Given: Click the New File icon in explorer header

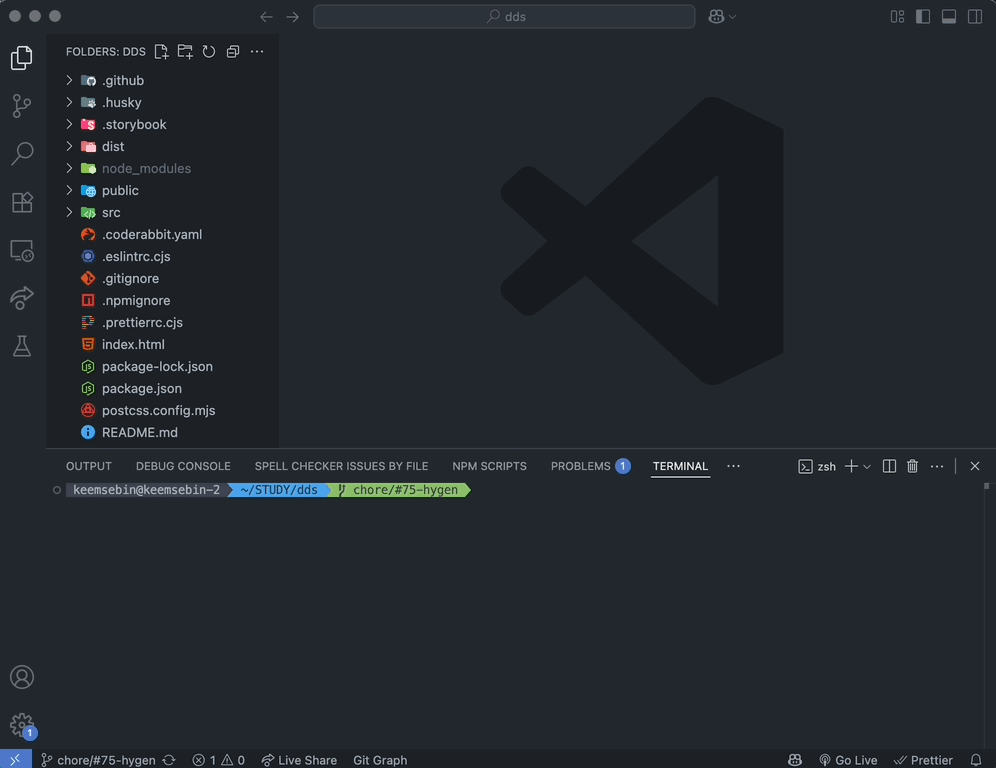Looking at the screenshot, I should click(x=161, y=51).
